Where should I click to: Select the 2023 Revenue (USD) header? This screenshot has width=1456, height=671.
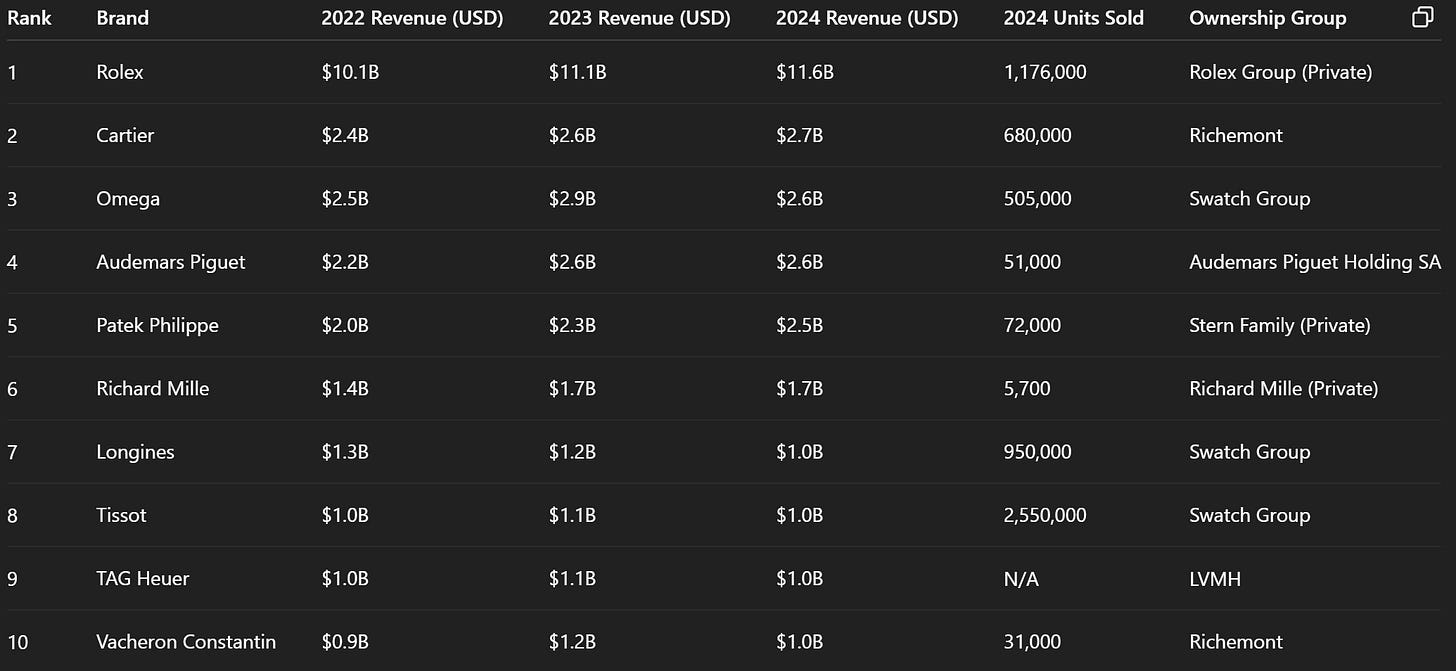point(639,18)
